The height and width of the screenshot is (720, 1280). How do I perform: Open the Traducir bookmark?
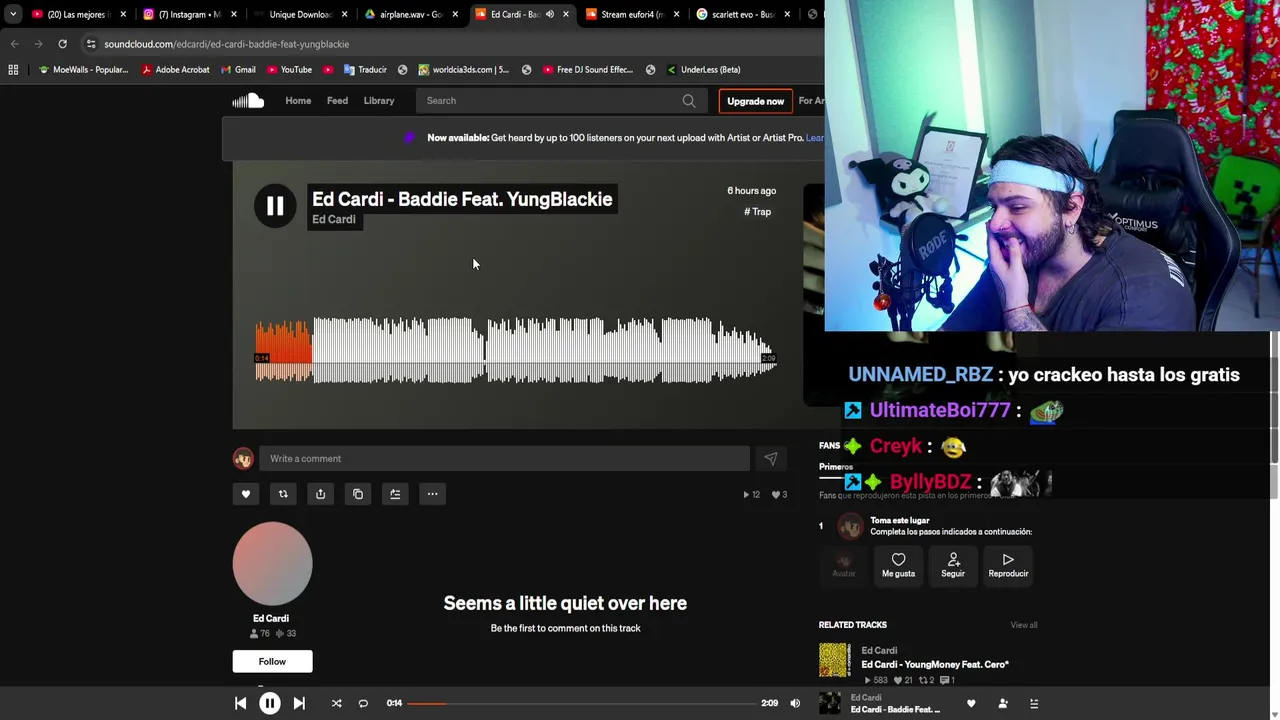pos(365,70)
